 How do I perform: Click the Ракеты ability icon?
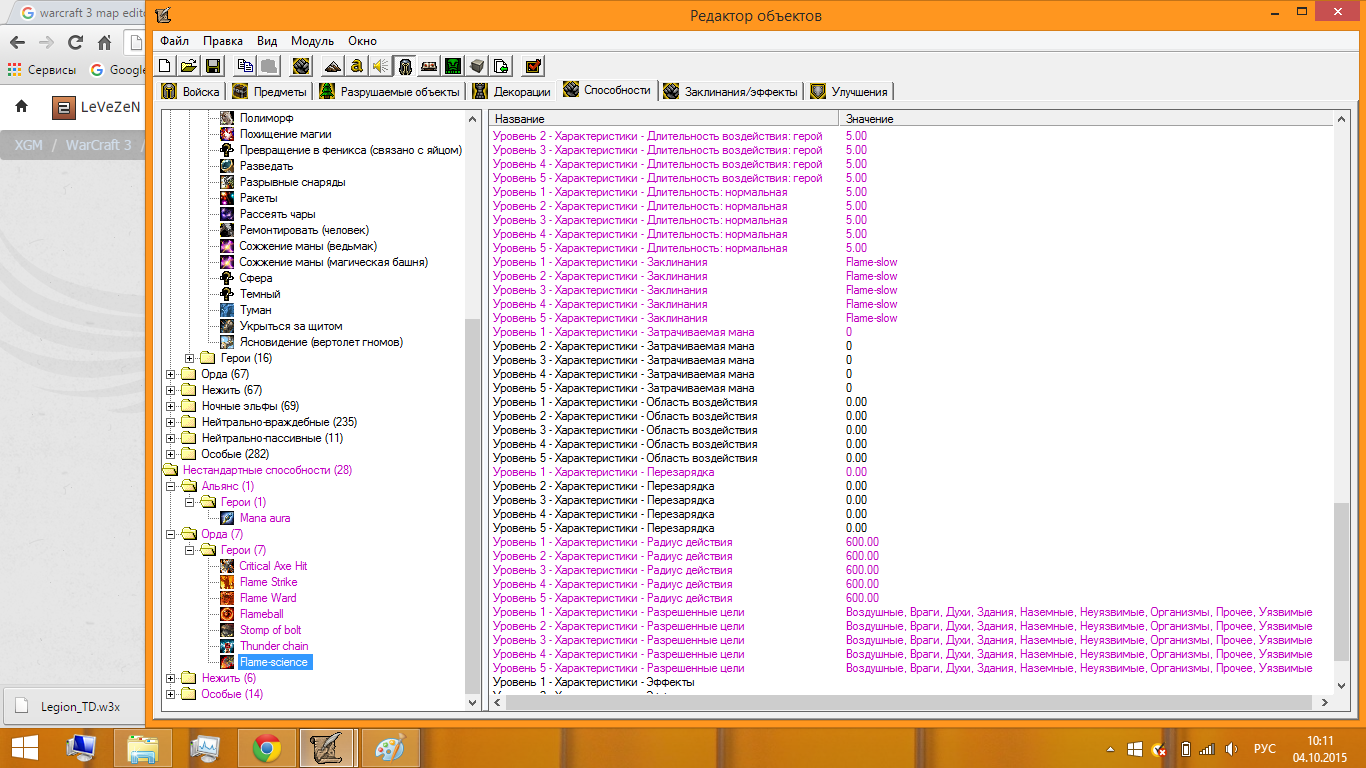click(x=227, y=198)
